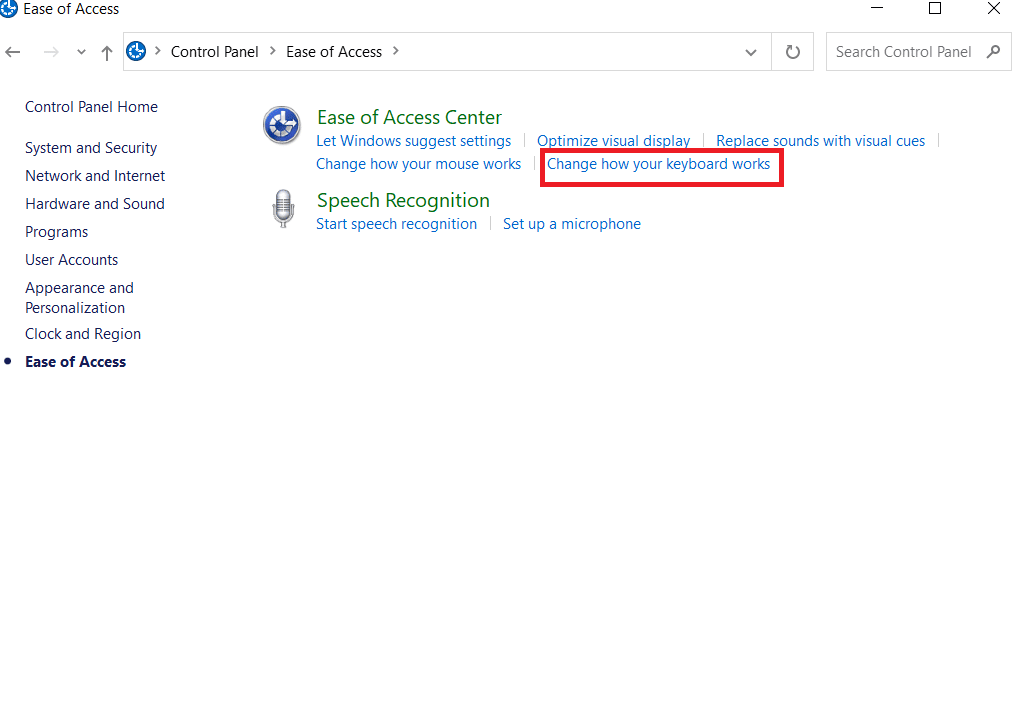Image resolution: width=1020 pixels, height=721 pixels.
Task: Click the Search Control Panel field
Action: pyautogui.click(x=903, y=52)
